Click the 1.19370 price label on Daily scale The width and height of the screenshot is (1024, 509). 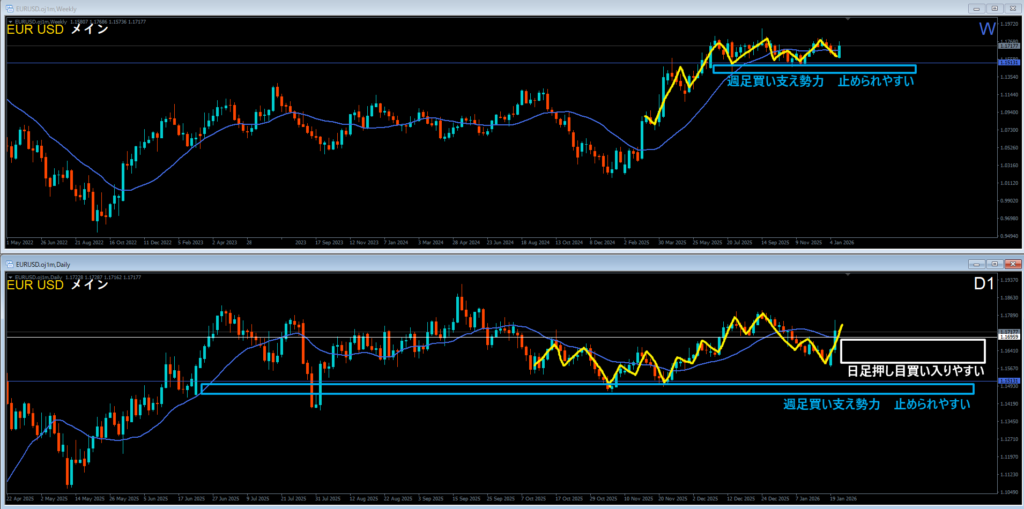click(x=1007, y=280)
